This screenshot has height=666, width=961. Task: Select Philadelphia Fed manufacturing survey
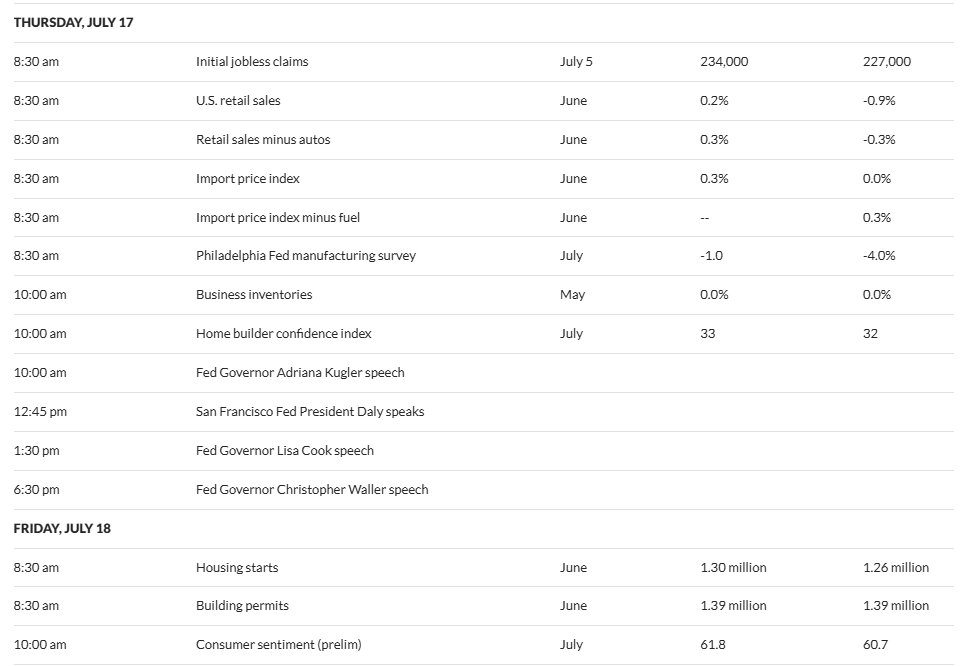coord(306,255)
